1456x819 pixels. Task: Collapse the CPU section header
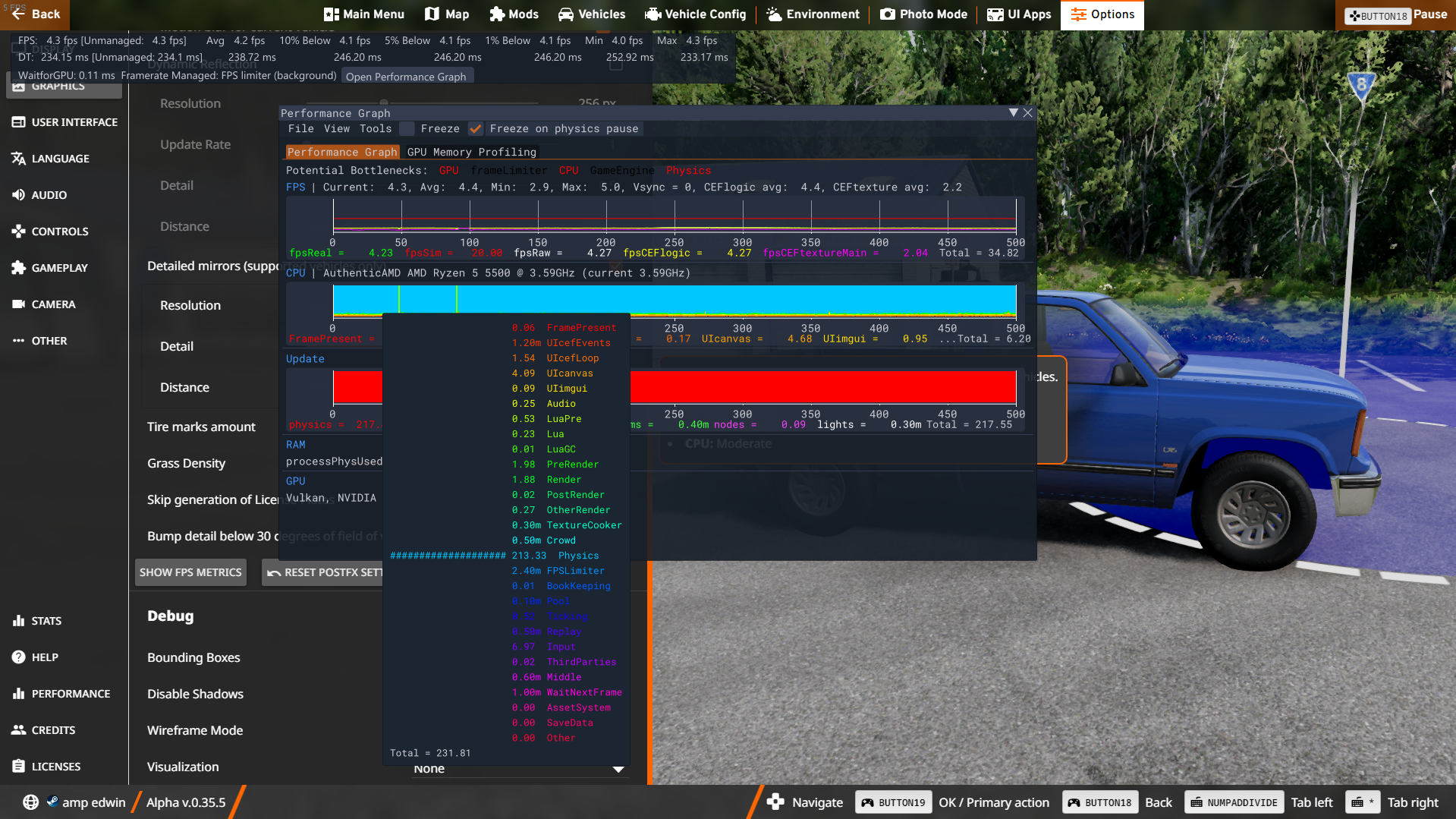[296, 273]
